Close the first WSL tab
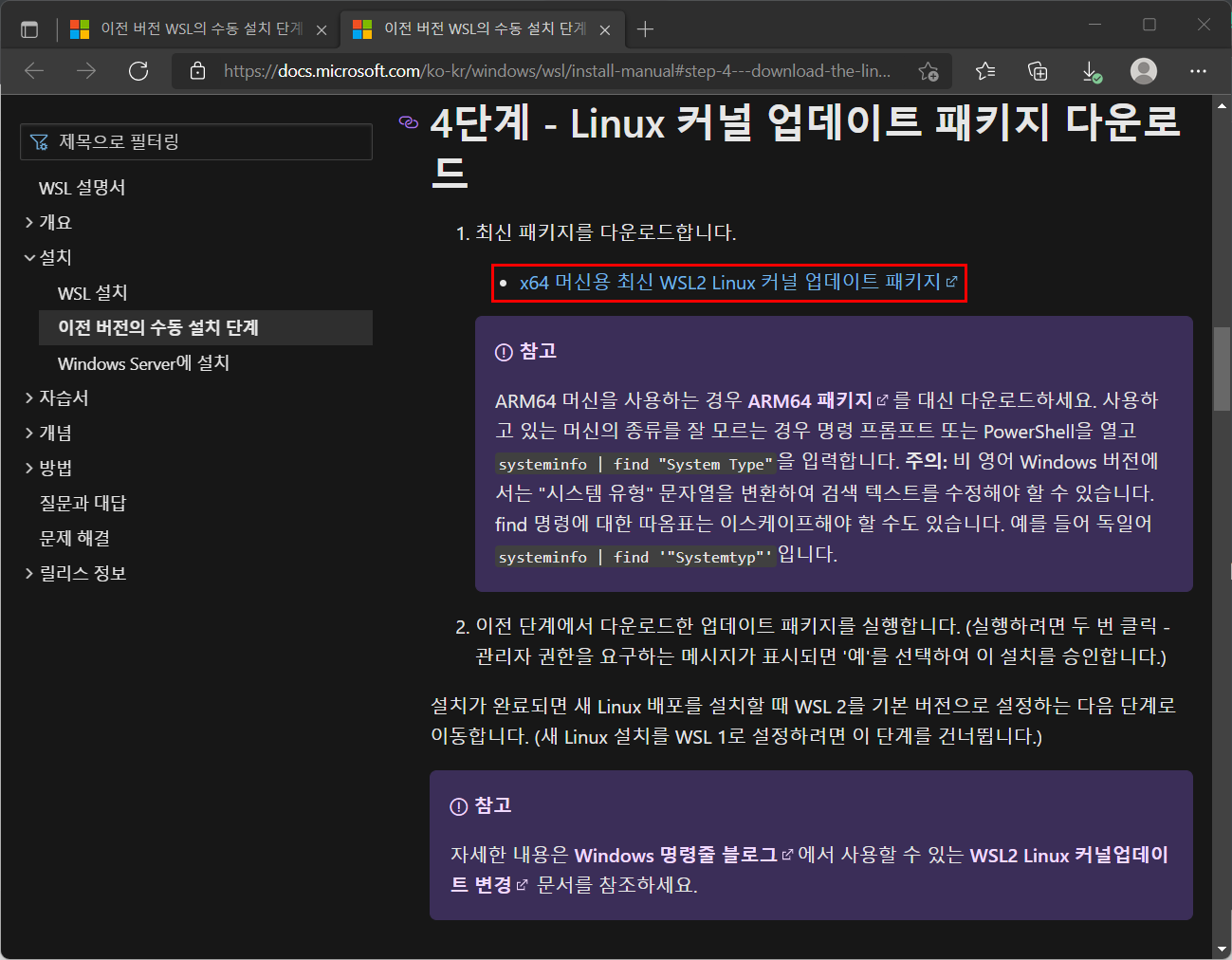Image resolution: width=1232 pixels, height=960 pixels. tap(322, 30)
